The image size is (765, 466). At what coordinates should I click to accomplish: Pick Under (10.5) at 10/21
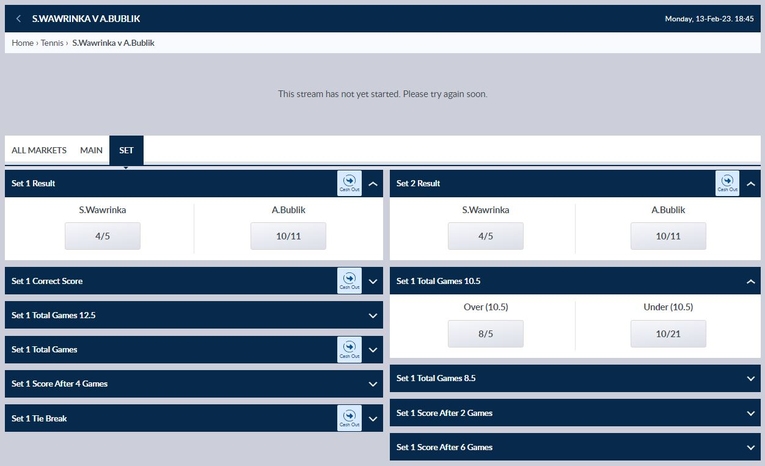668,334
